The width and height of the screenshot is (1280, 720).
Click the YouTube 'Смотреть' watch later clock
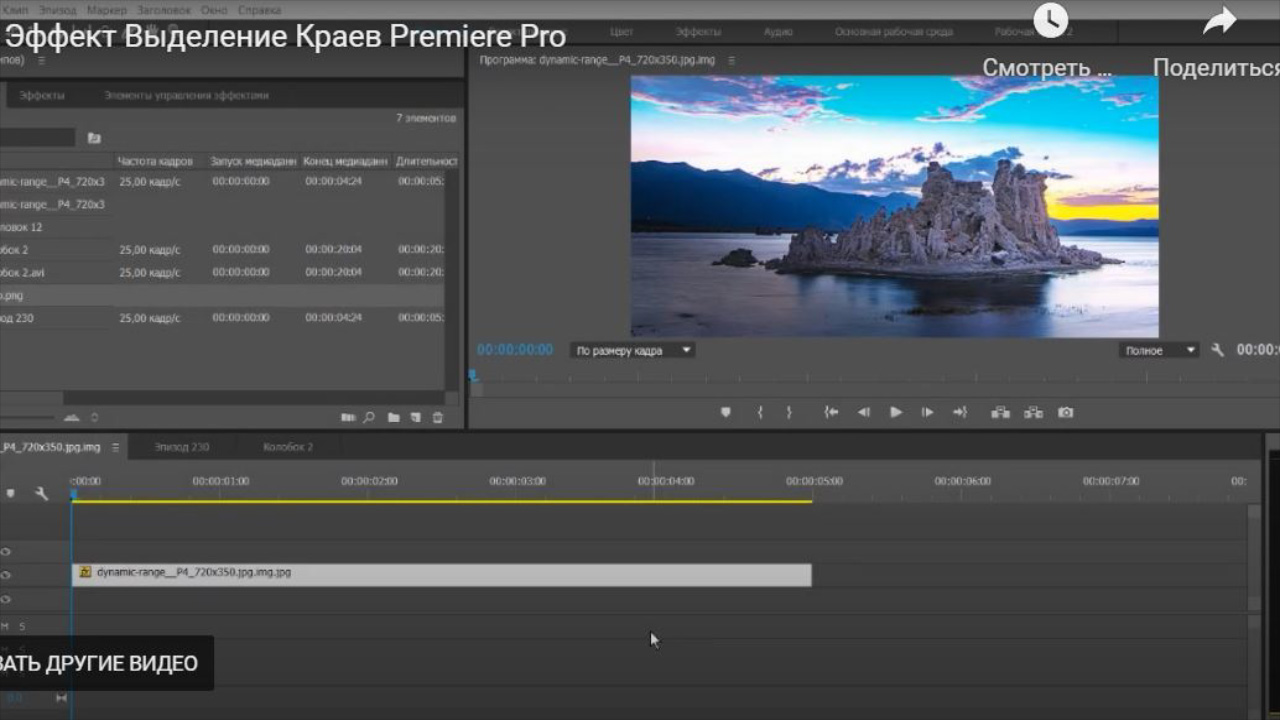tap(1050, 19)
